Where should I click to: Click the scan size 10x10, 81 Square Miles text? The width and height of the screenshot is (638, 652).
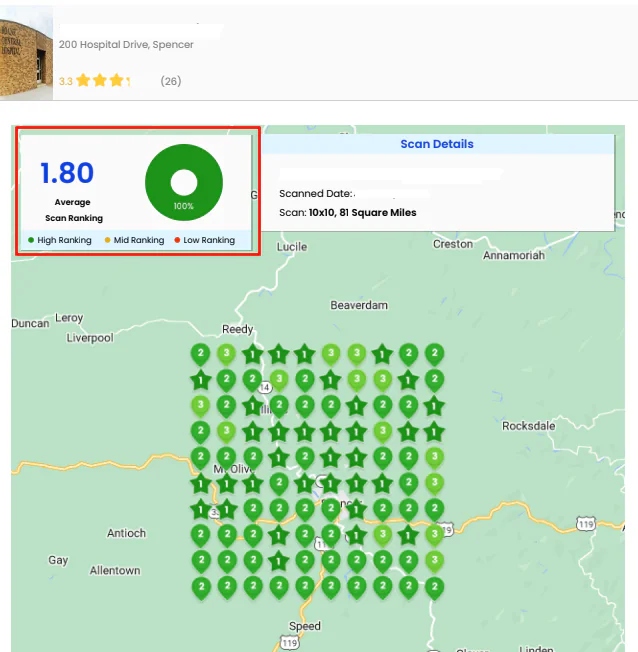click(362, 212)
